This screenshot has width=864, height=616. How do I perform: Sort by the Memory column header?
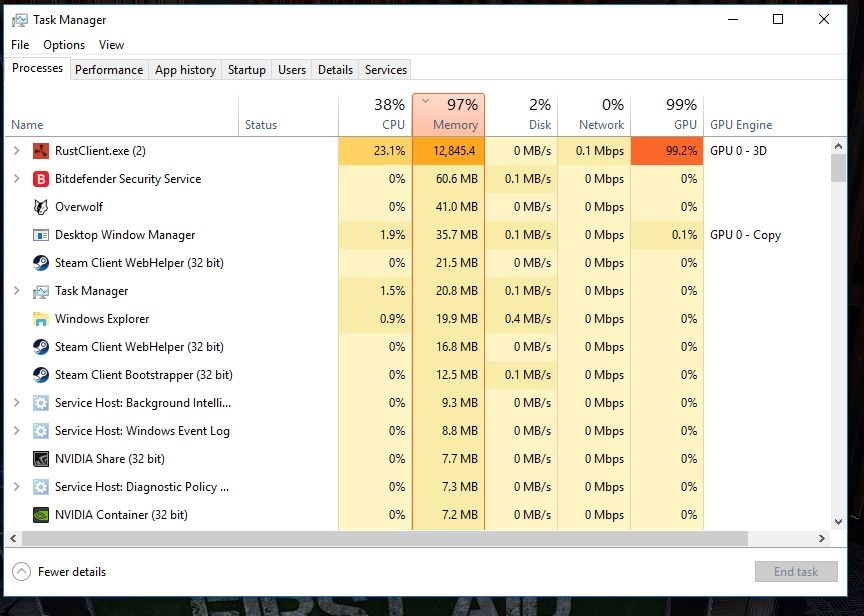449,115
